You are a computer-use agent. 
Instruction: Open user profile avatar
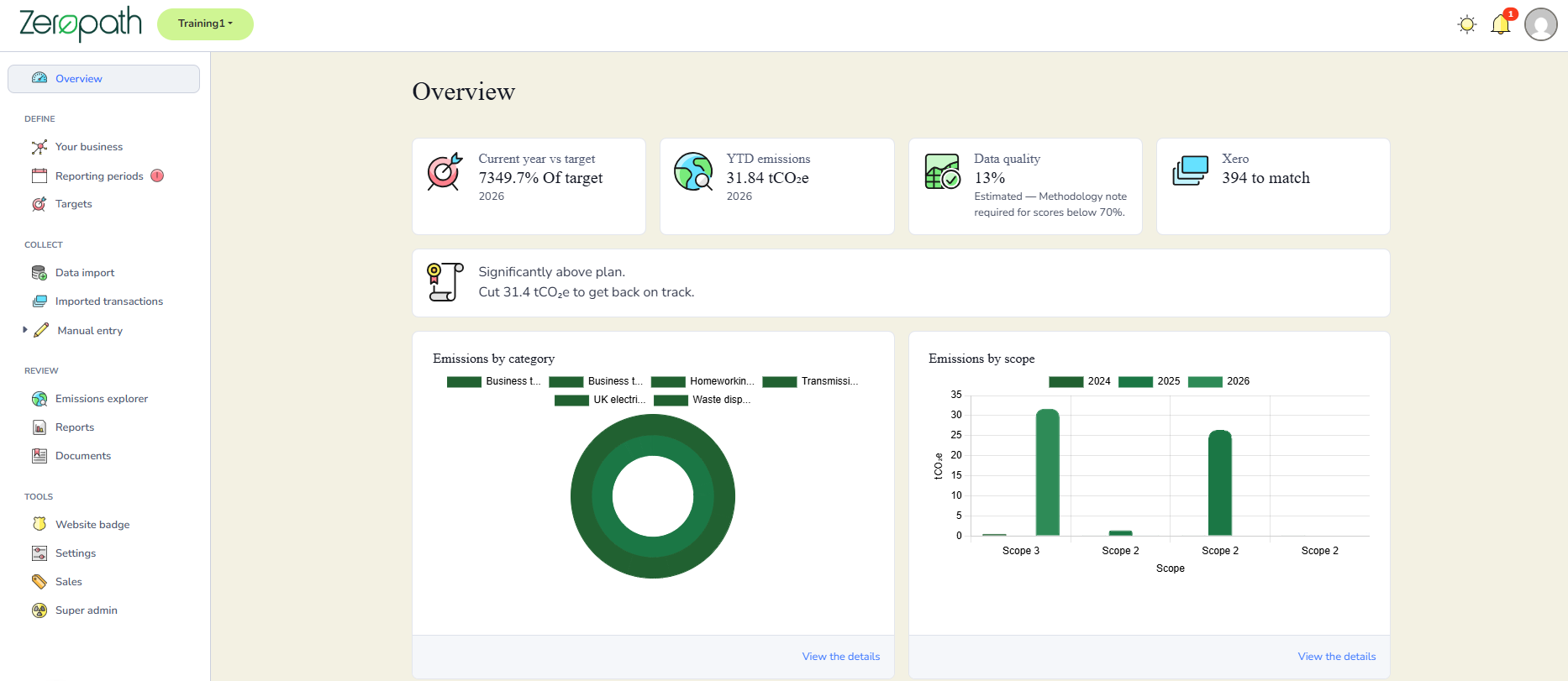point(1540,24)
